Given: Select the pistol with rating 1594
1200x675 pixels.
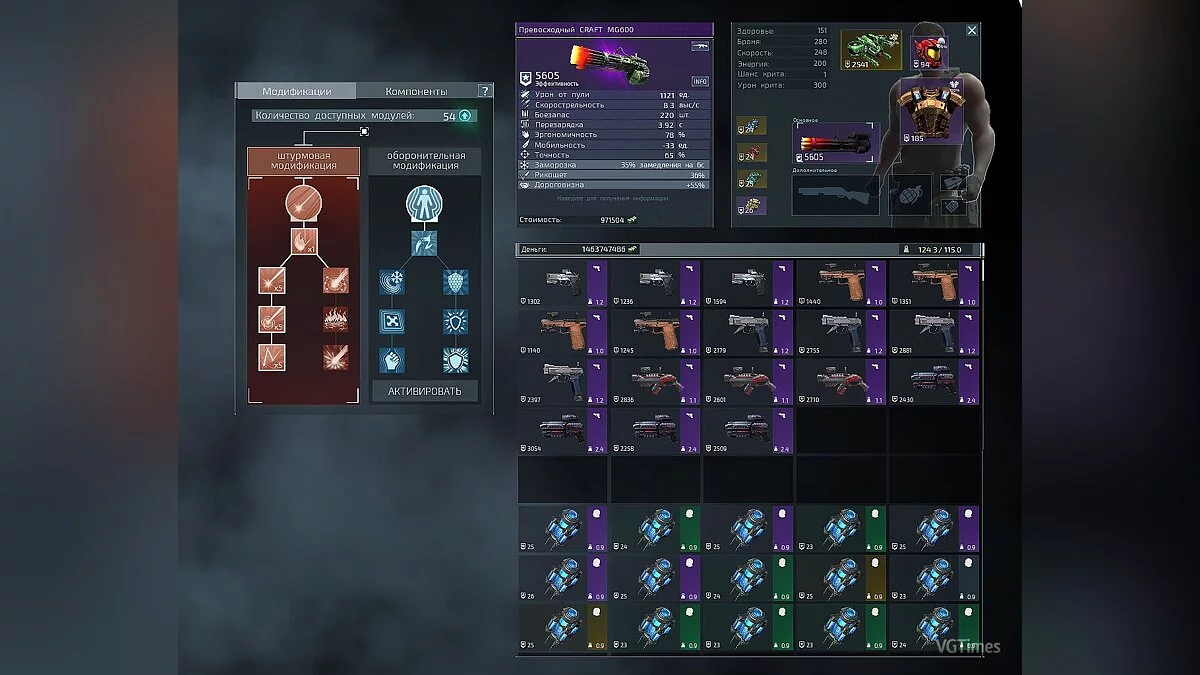Looking at the screenshot, I should click(748, 283).
